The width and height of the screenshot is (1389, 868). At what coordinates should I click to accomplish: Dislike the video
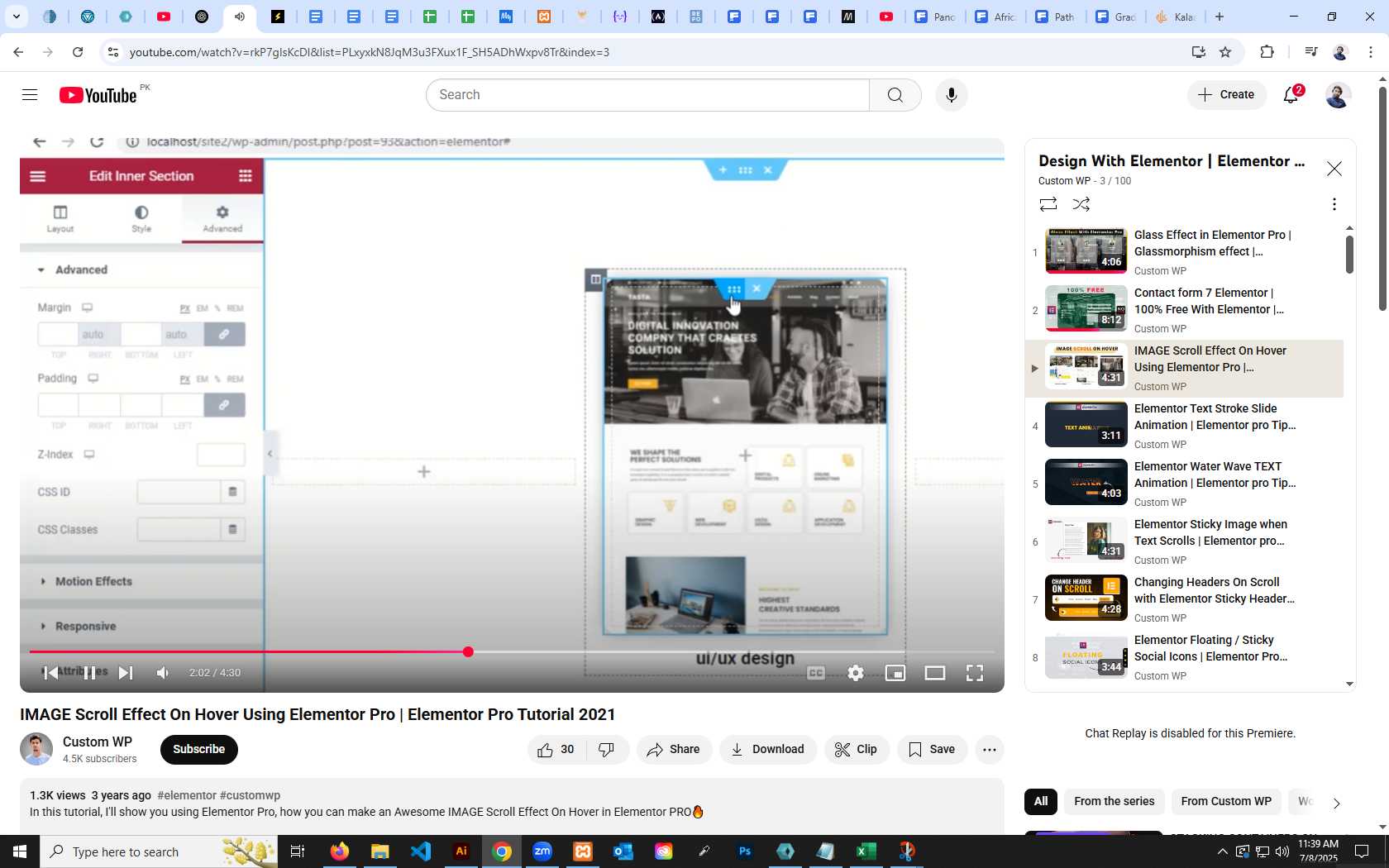pyautogui.click(x=607, y=750)
